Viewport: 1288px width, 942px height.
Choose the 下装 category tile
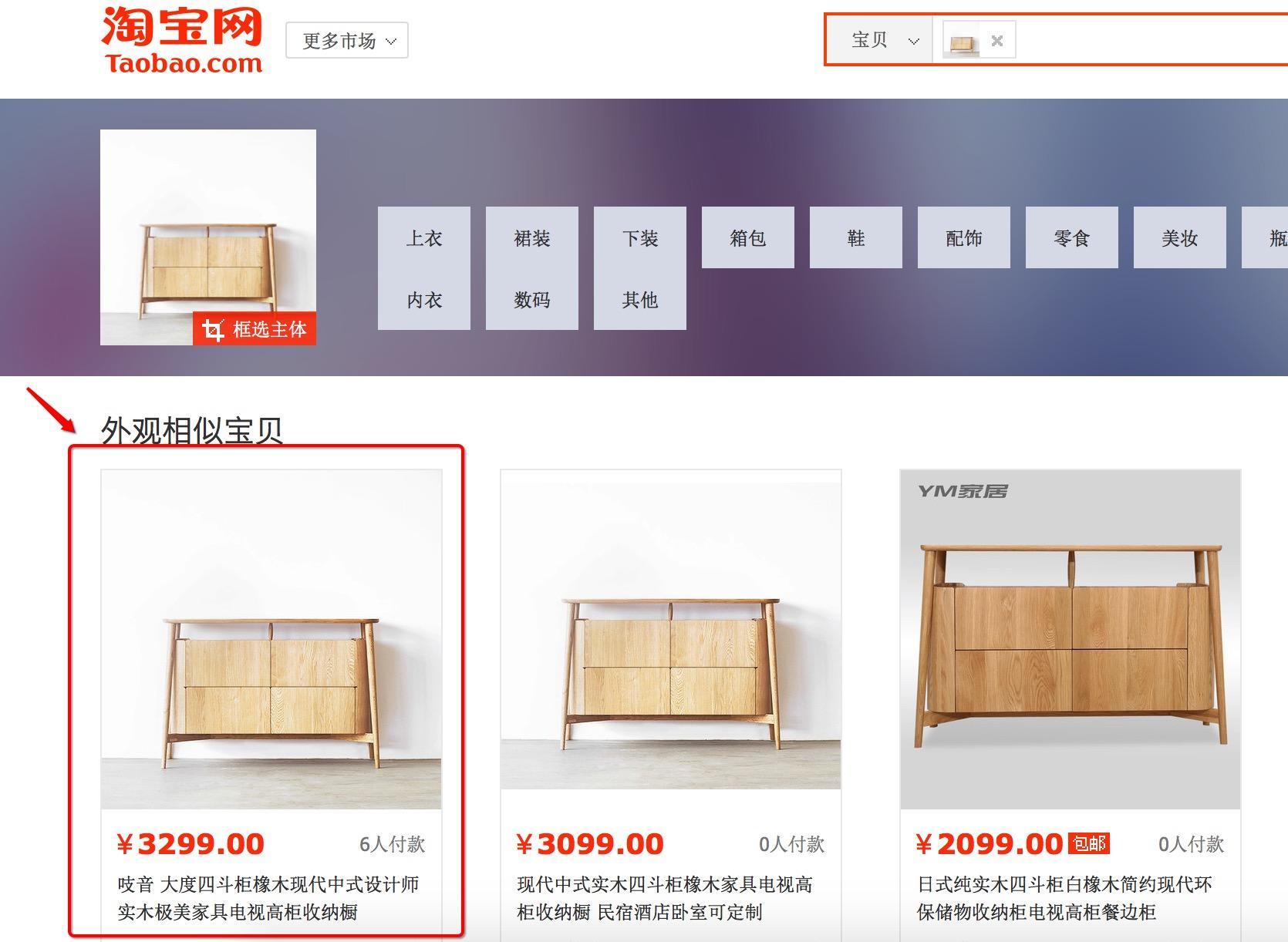click(x=640, y=237)
